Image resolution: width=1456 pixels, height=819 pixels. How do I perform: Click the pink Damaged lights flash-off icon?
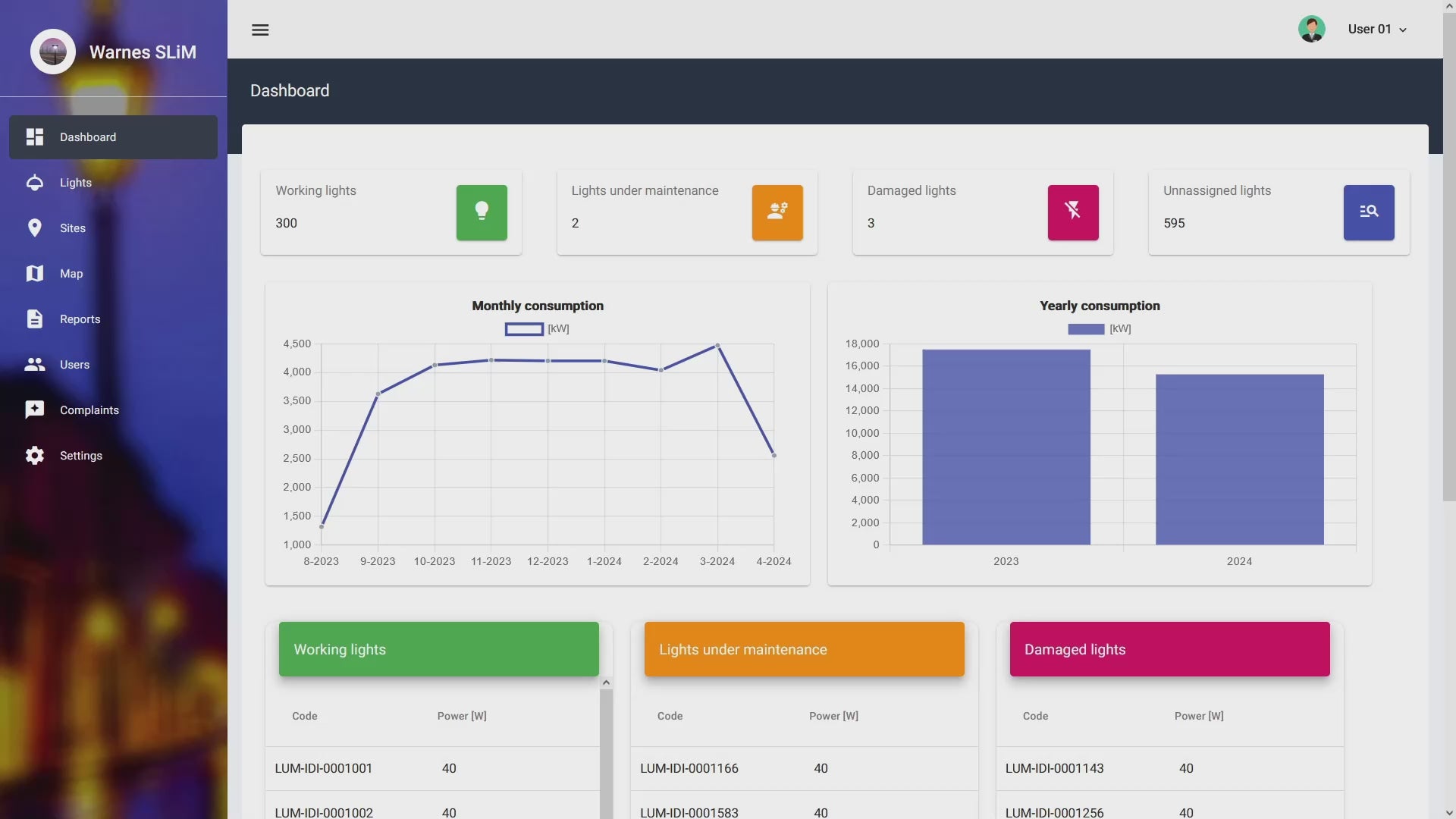tap(1073, 212)
